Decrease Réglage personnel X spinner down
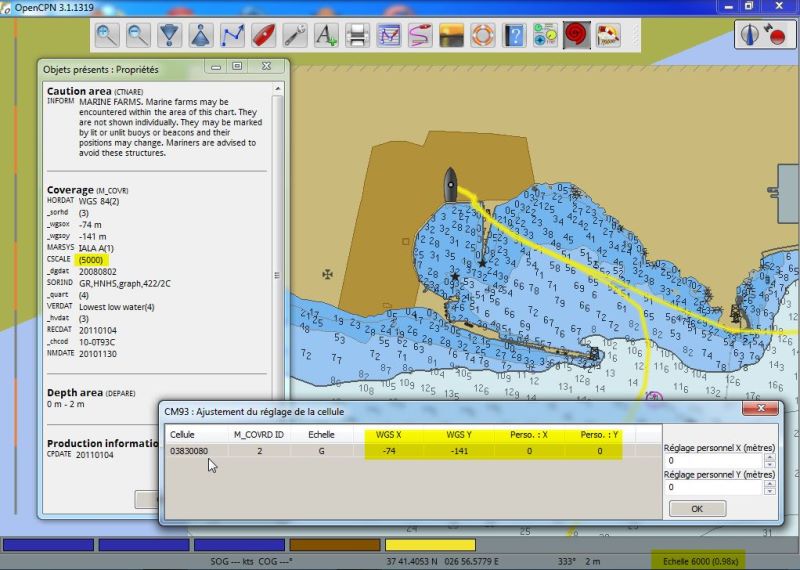 tap(769, 464)
